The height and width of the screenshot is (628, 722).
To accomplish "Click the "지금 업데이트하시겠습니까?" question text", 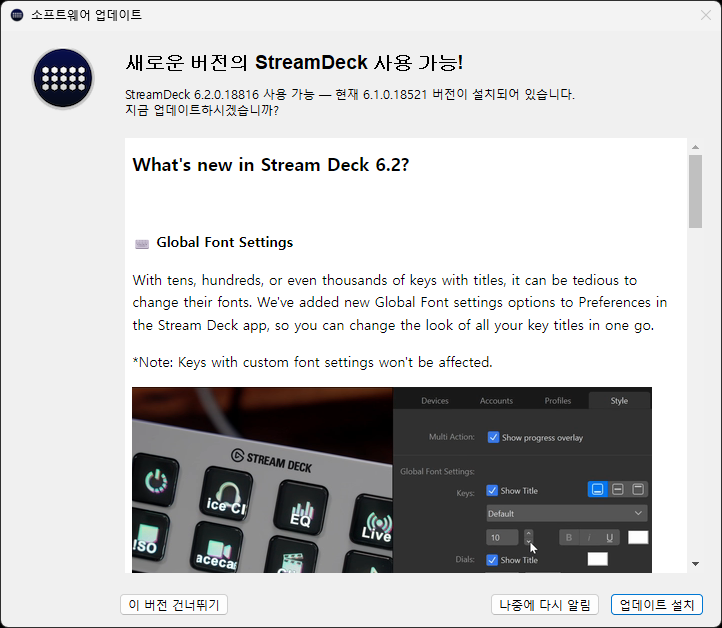I will tap(202, 110).
